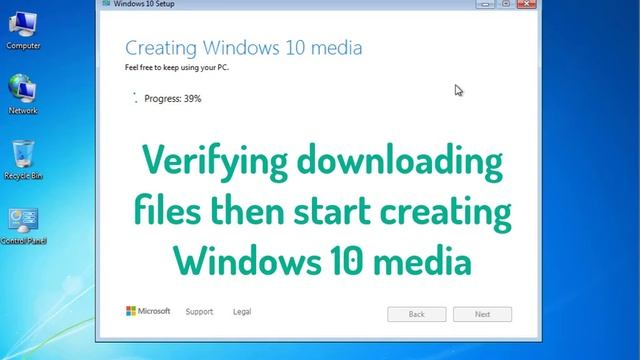Click the Windows 10 Setup title text
The height and width of the screenshot is (360, 640).
pyautogui.click(x=144, y=4)
